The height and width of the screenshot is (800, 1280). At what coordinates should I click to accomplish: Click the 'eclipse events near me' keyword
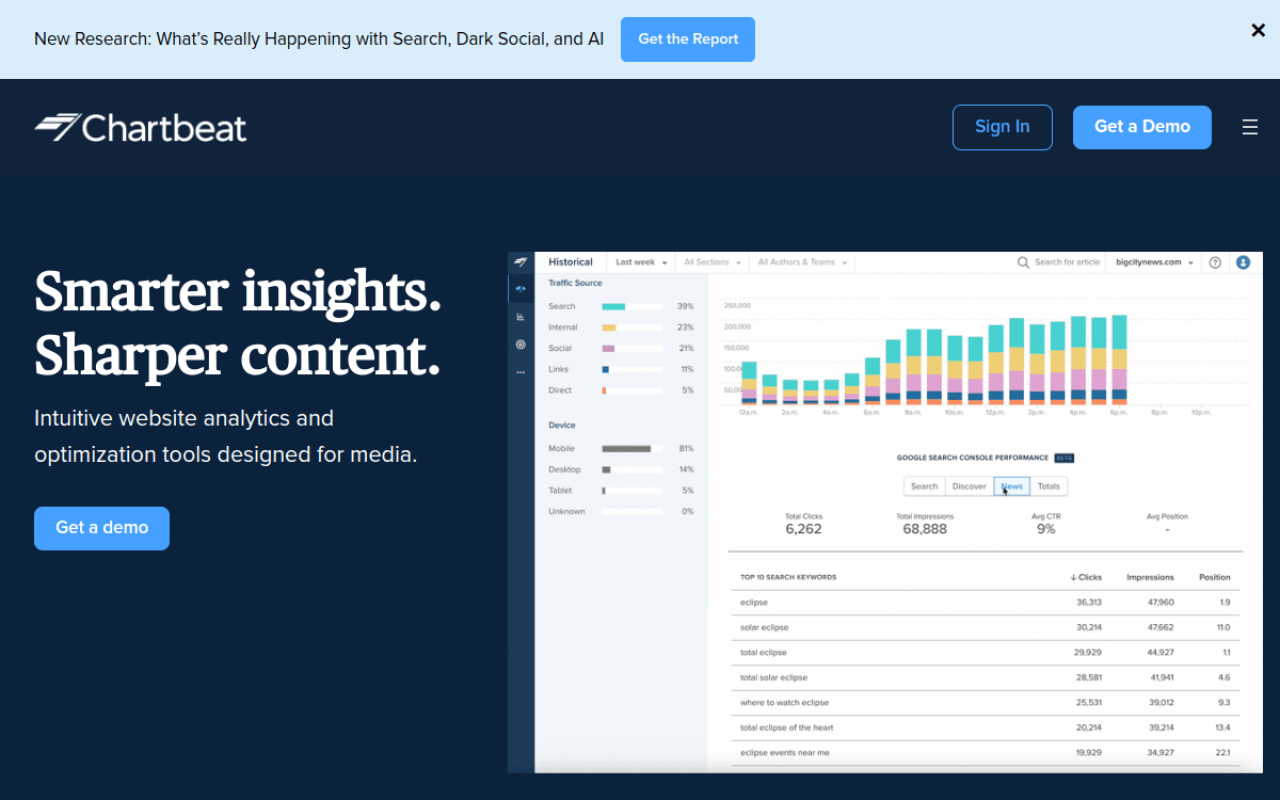pos(784,753)
